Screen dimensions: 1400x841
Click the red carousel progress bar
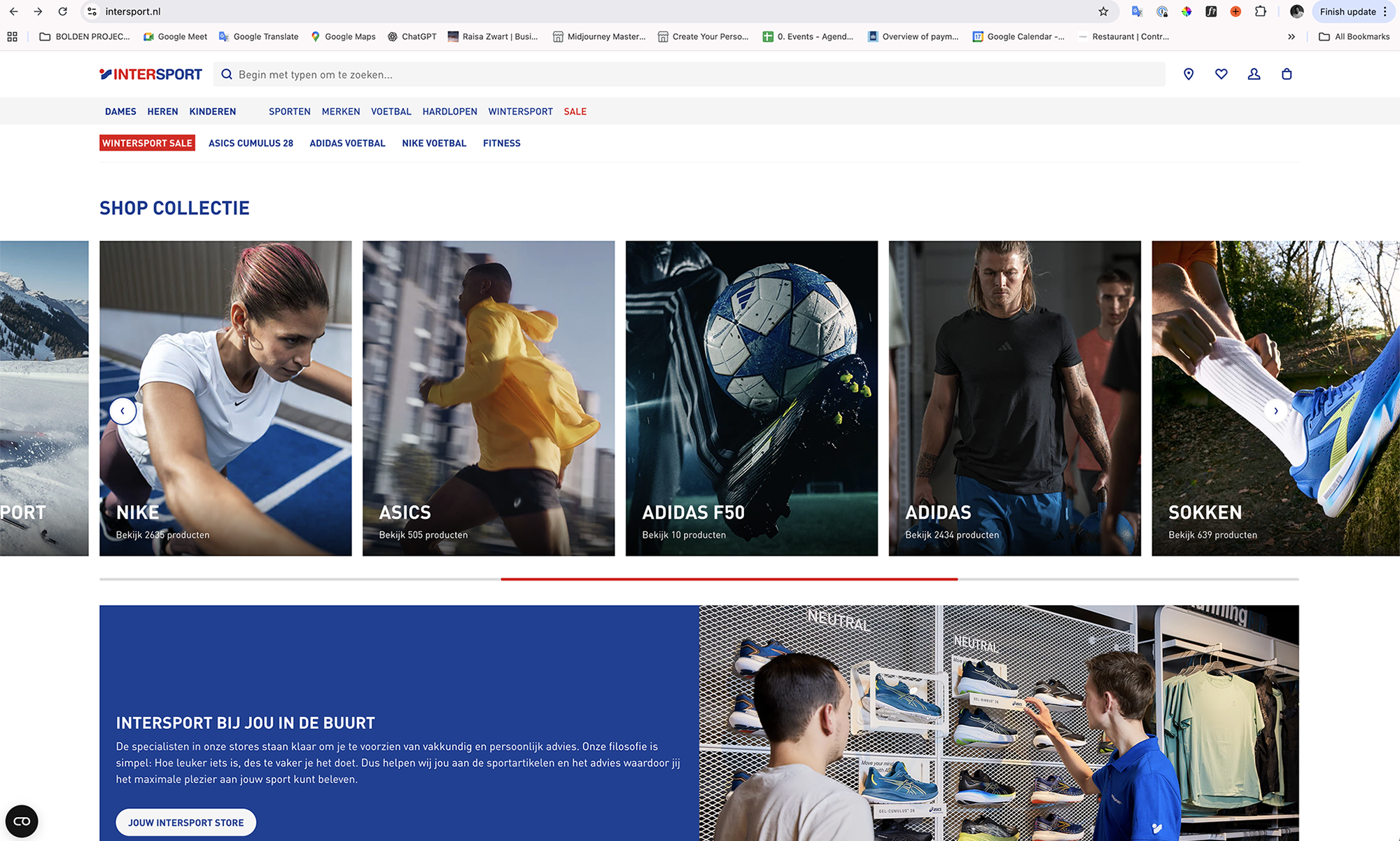coord(729,579)
